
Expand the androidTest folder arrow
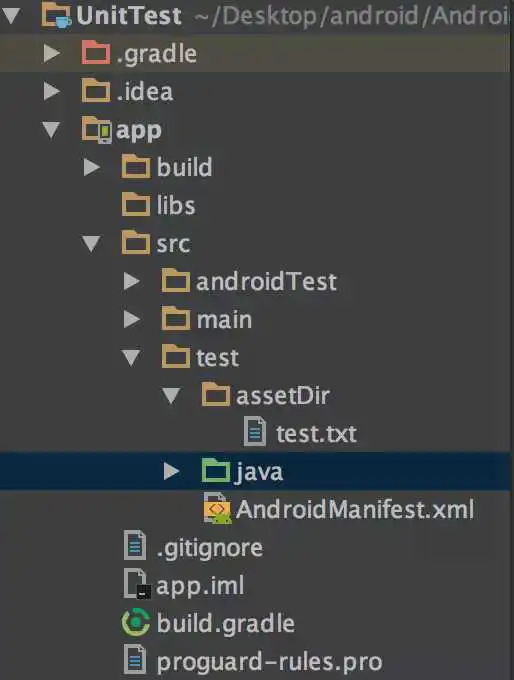[131, 281]
